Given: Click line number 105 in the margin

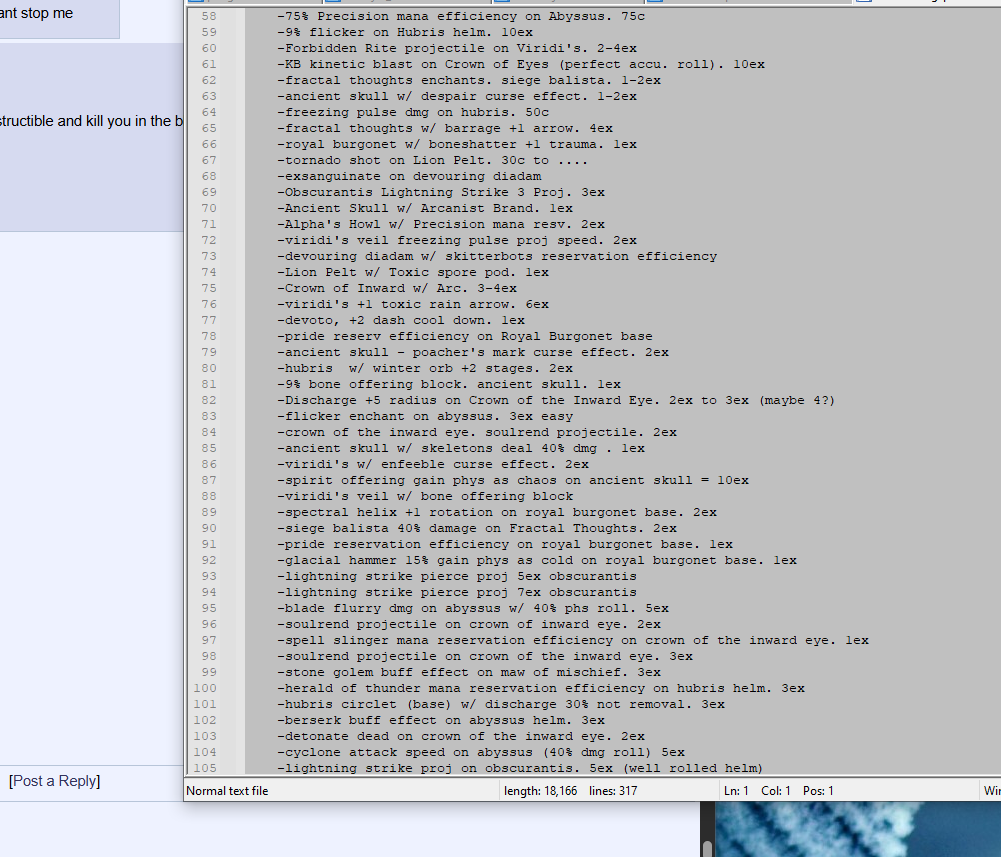Looking at the screenshot, I should [205, 768].
